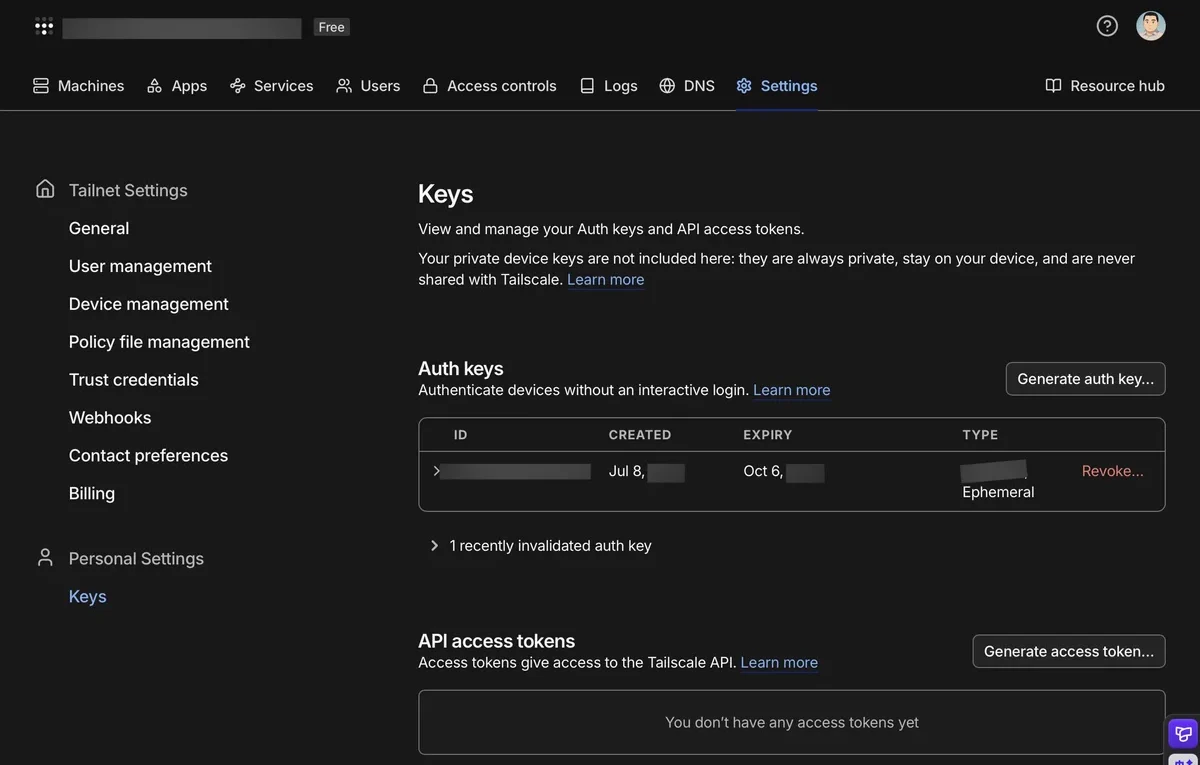Click the Tailnet Settings home icon
Image resolution: width=1200 pixels, height=765 pixels.
45,188
